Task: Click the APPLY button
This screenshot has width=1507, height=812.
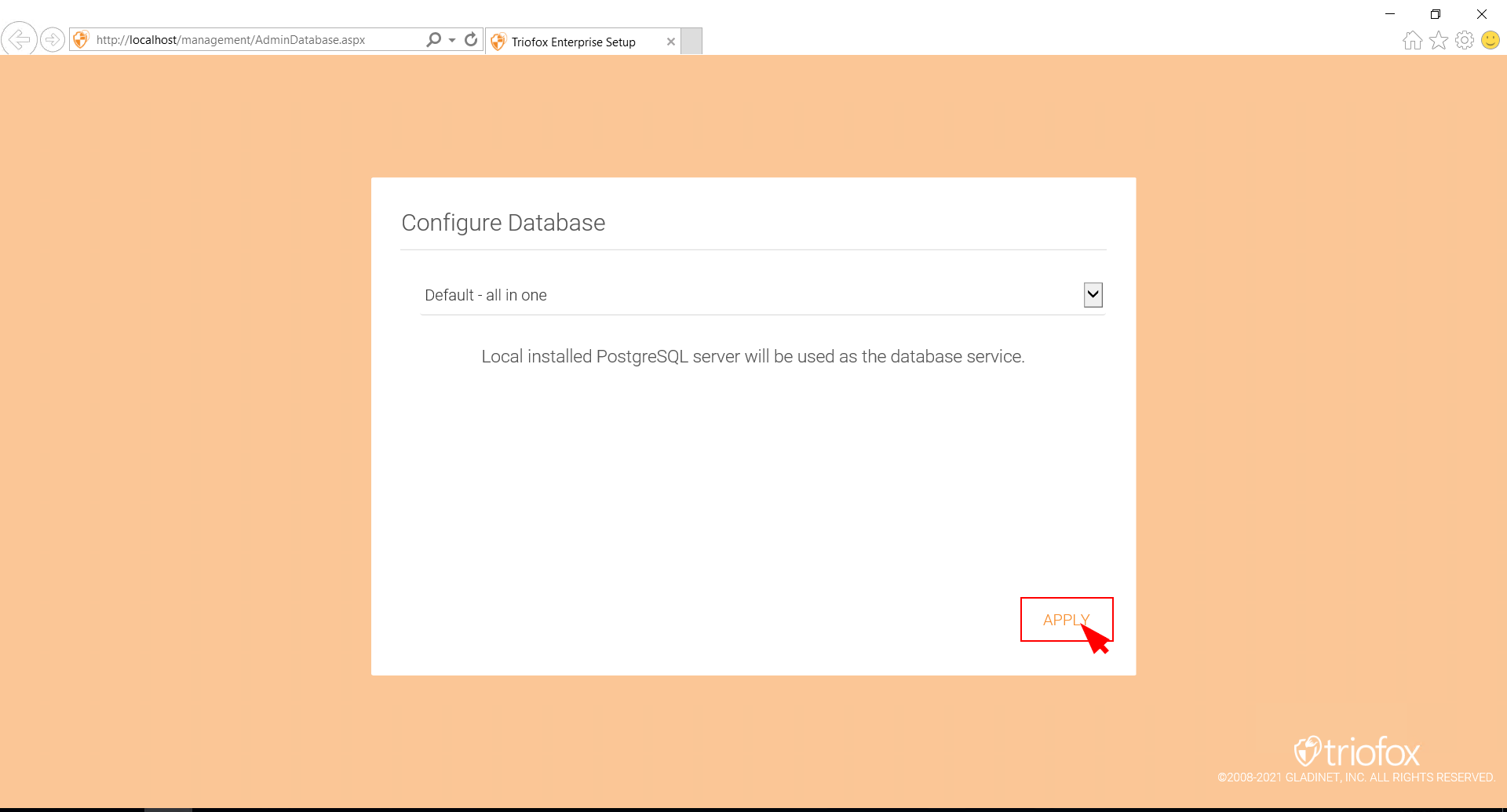Action: coord(1067,620)
